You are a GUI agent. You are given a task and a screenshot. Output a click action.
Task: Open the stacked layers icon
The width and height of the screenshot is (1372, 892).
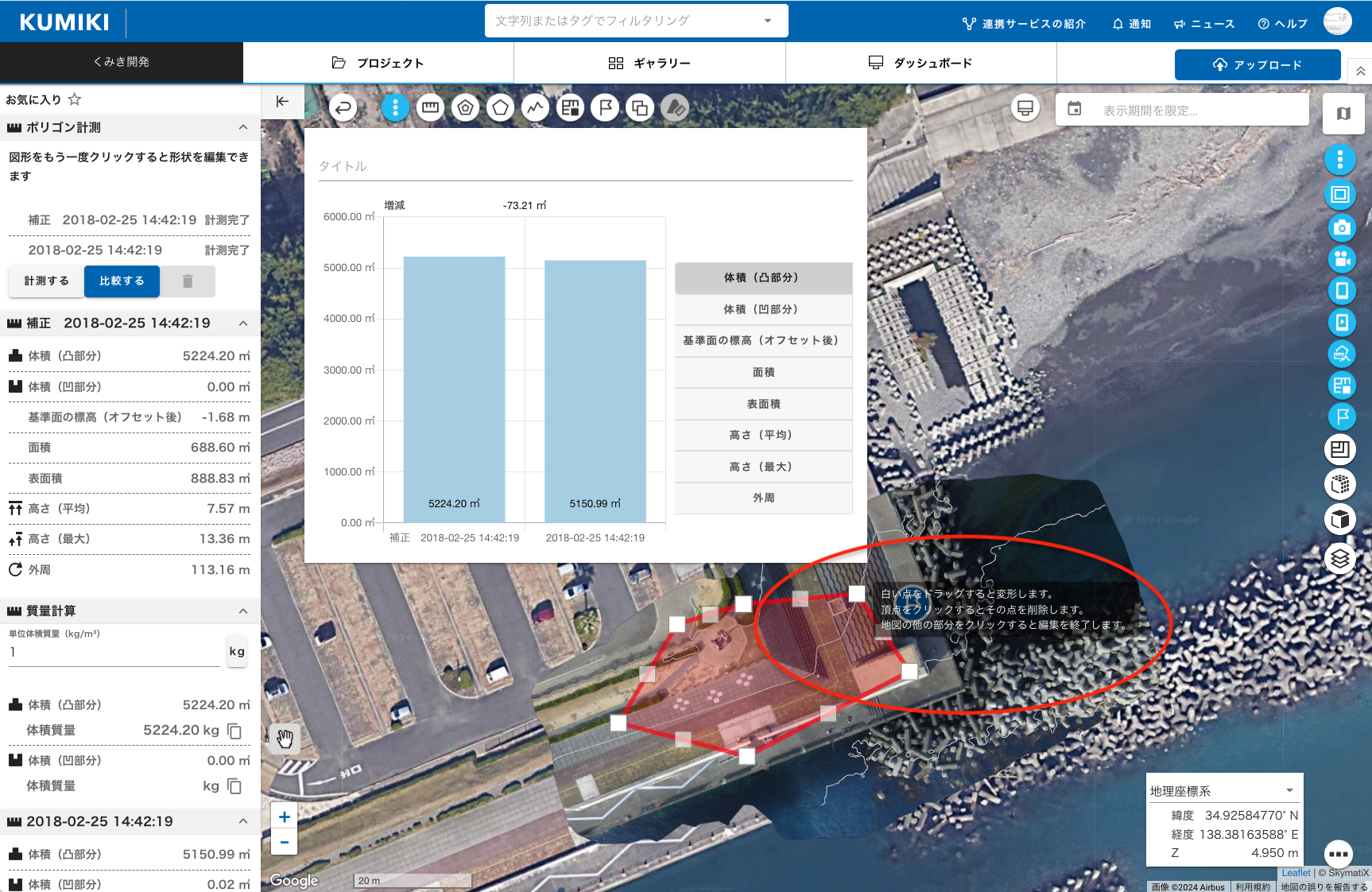click(1340, 559)
